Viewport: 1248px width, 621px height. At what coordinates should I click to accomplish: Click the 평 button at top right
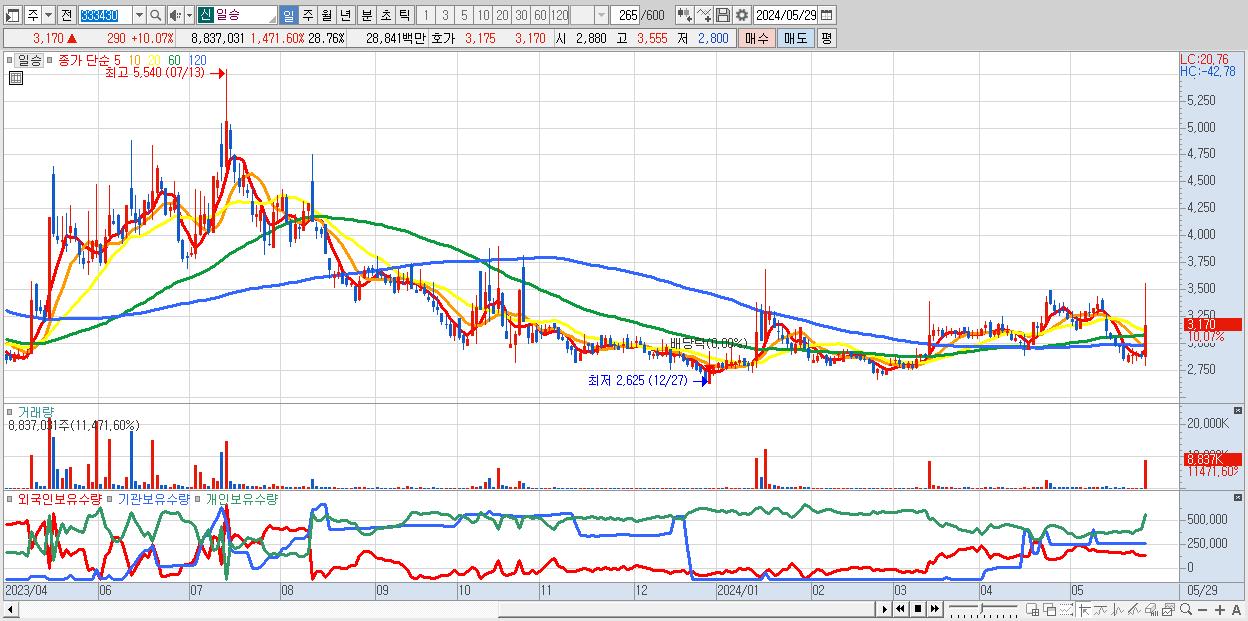[x=826, y=38]
